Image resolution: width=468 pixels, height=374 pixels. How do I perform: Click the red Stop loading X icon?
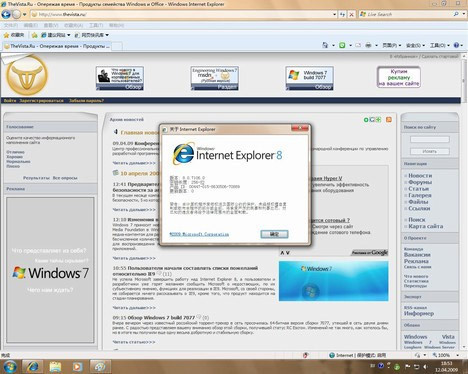(351, 14)
